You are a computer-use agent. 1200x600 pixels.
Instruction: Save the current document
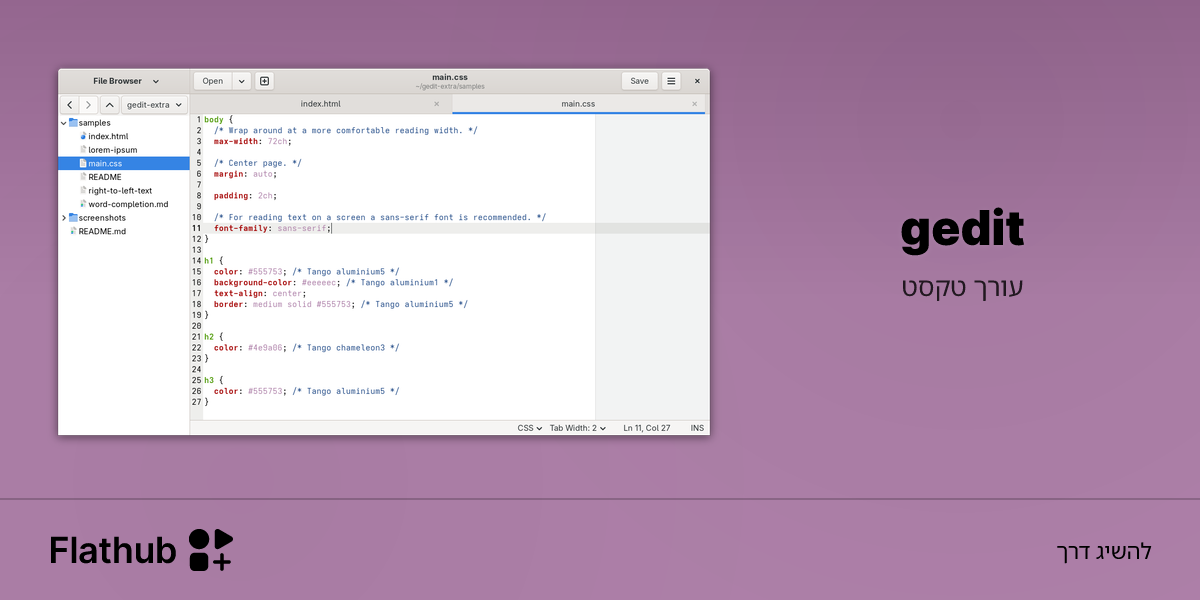tap(640, 81)
